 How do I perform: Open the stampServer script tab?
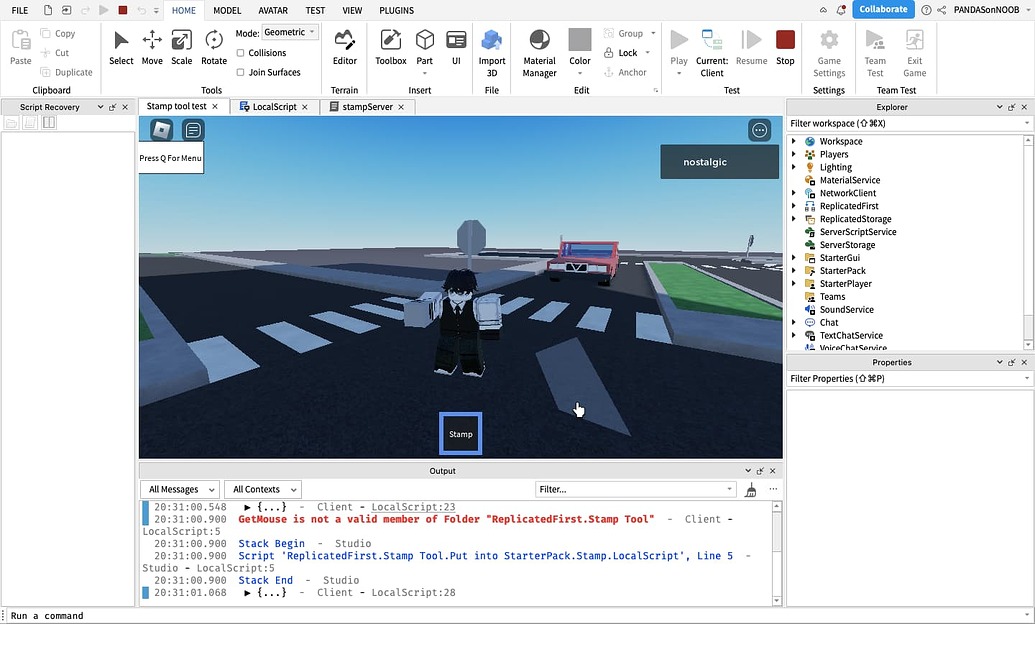click(x=364, y=104)
